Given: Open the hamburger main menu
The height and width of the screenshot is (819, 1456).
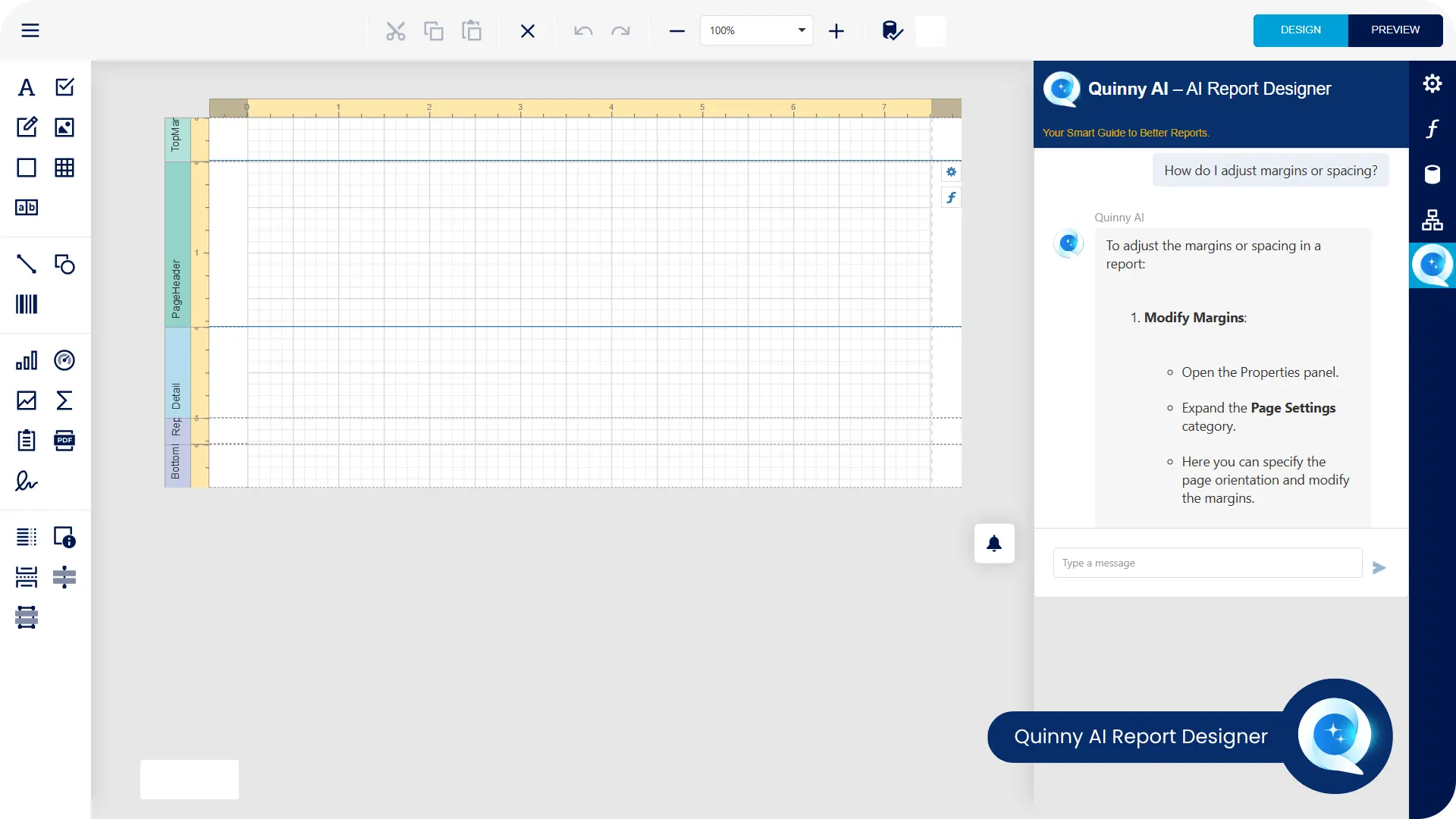Looking at the screenshot, I should (30, 31).
